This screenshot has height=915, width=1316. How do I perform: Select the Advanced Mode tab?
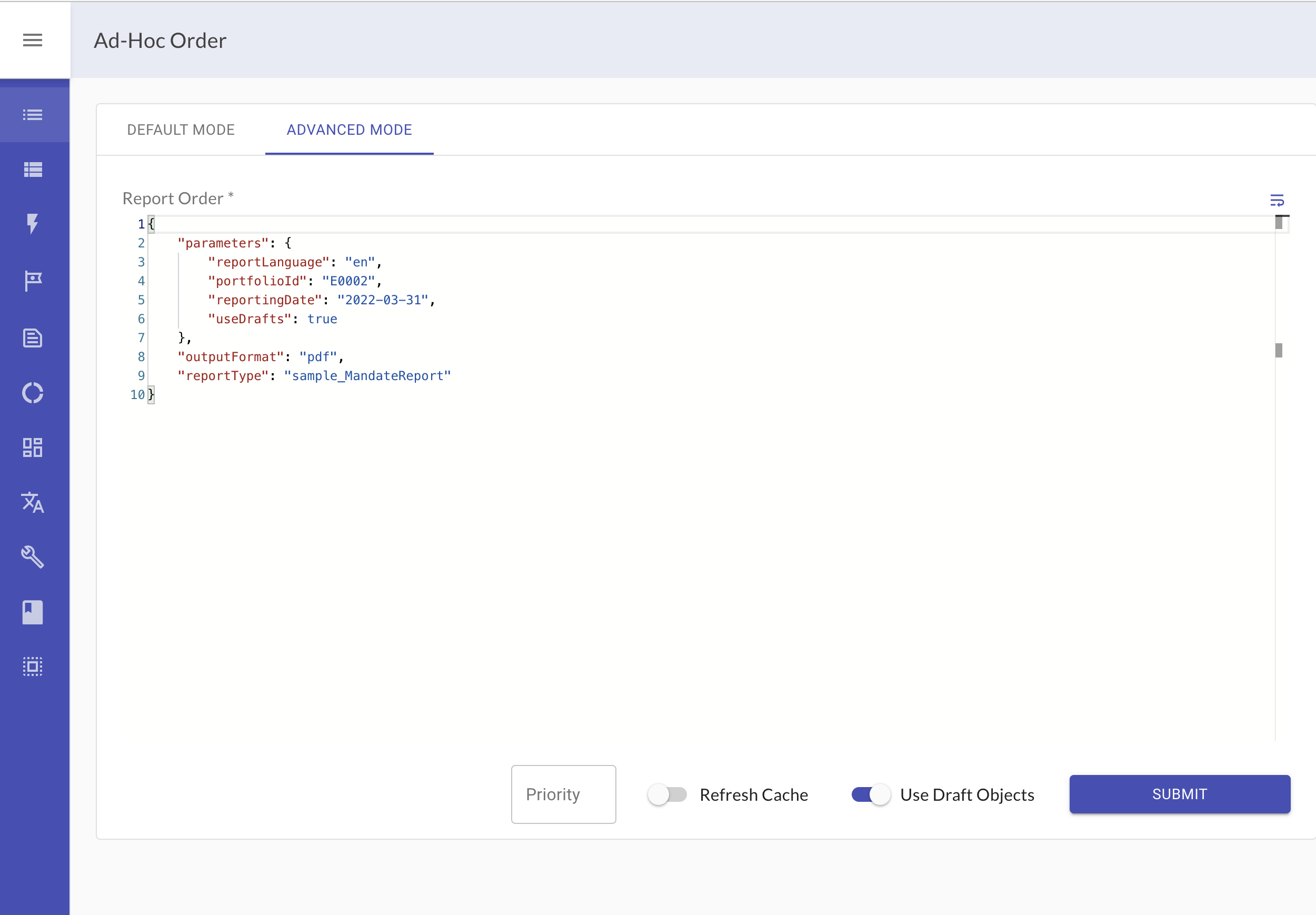pos(349,130)
